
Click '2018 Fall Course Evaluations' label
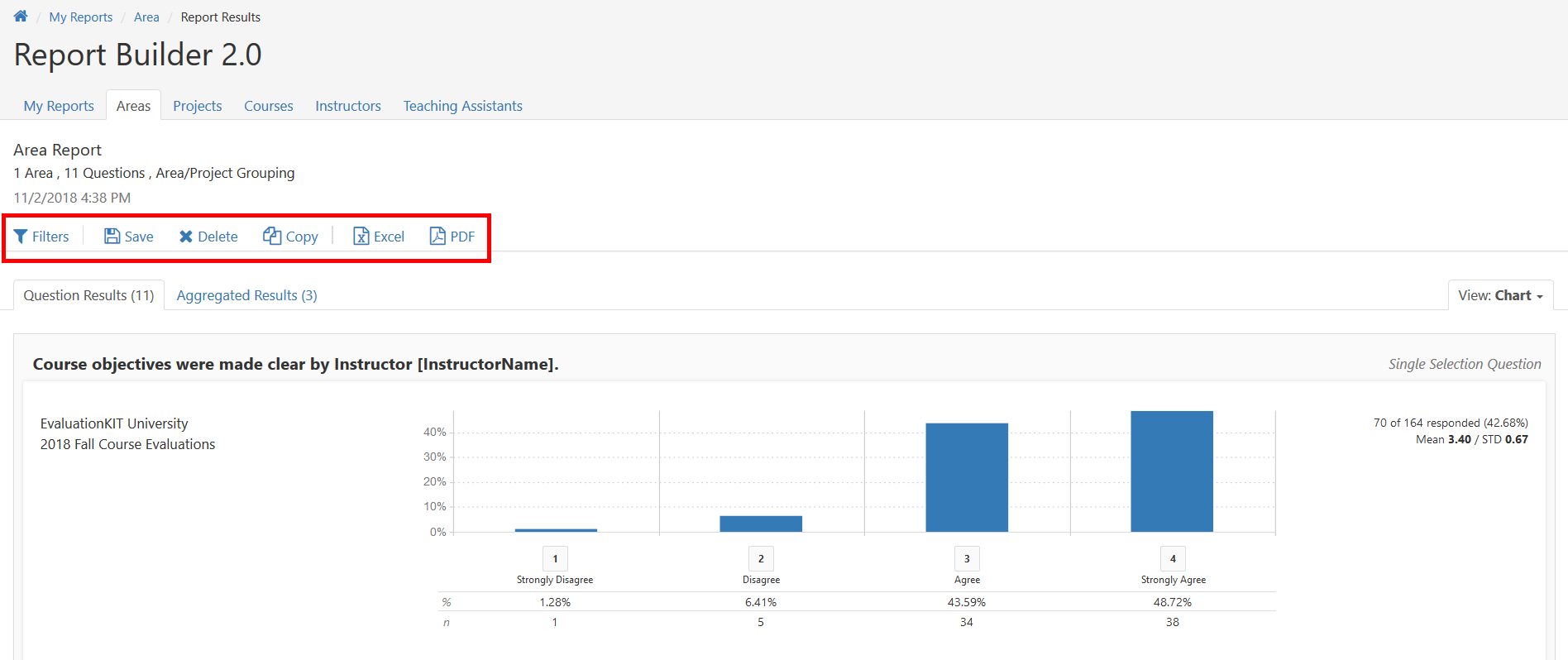coord(127,444)
